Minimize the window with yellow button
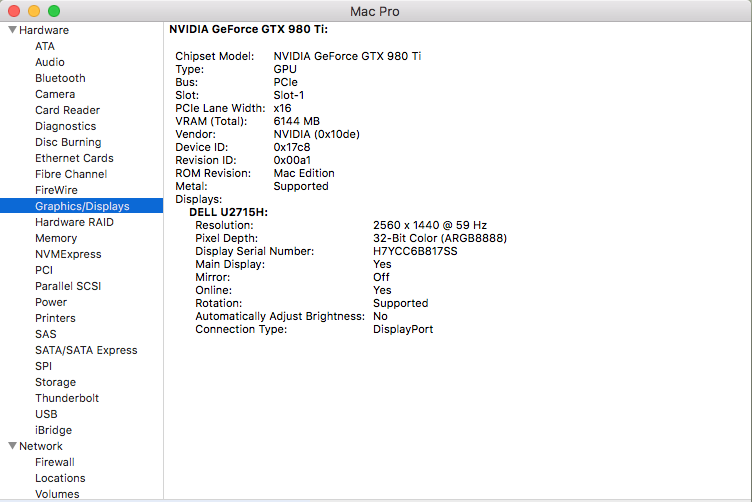This screenshot has width=752, height=502. click(x=34, y=11)
